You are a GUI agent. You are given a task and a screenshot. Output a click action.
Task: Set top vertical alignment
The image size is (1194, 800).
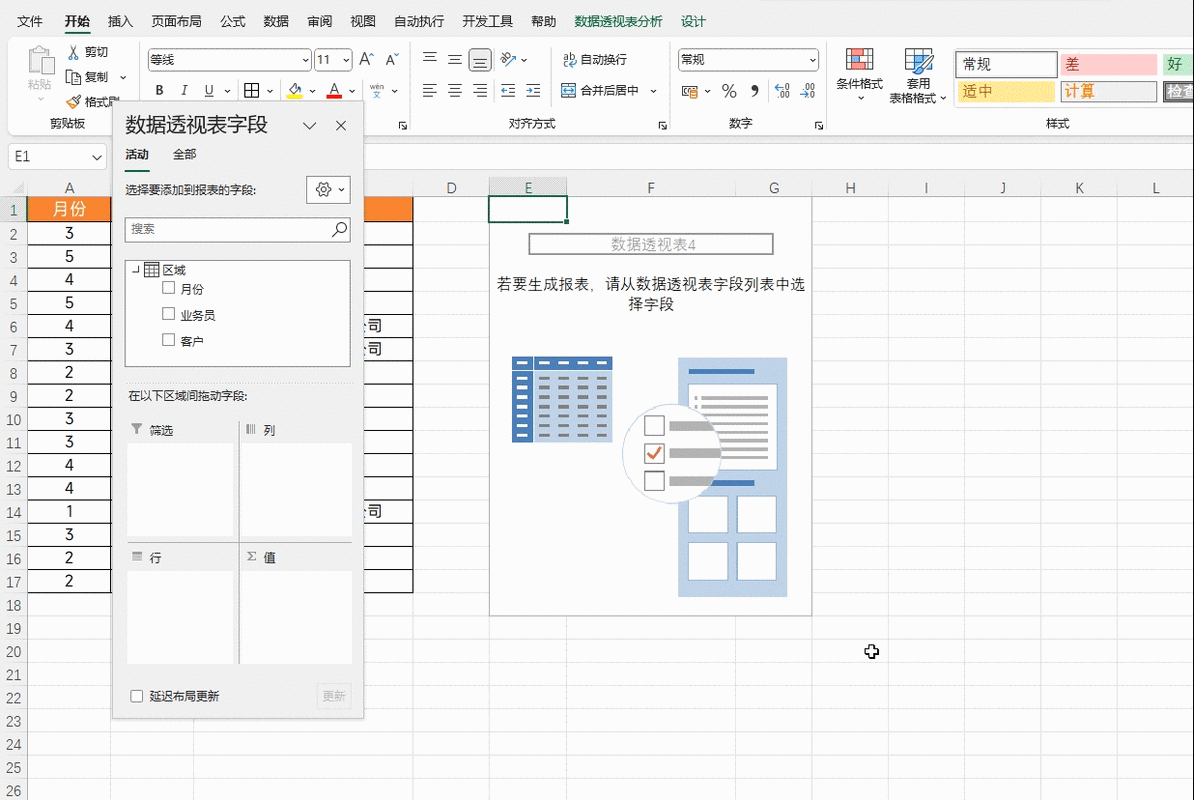pos(429,59)
